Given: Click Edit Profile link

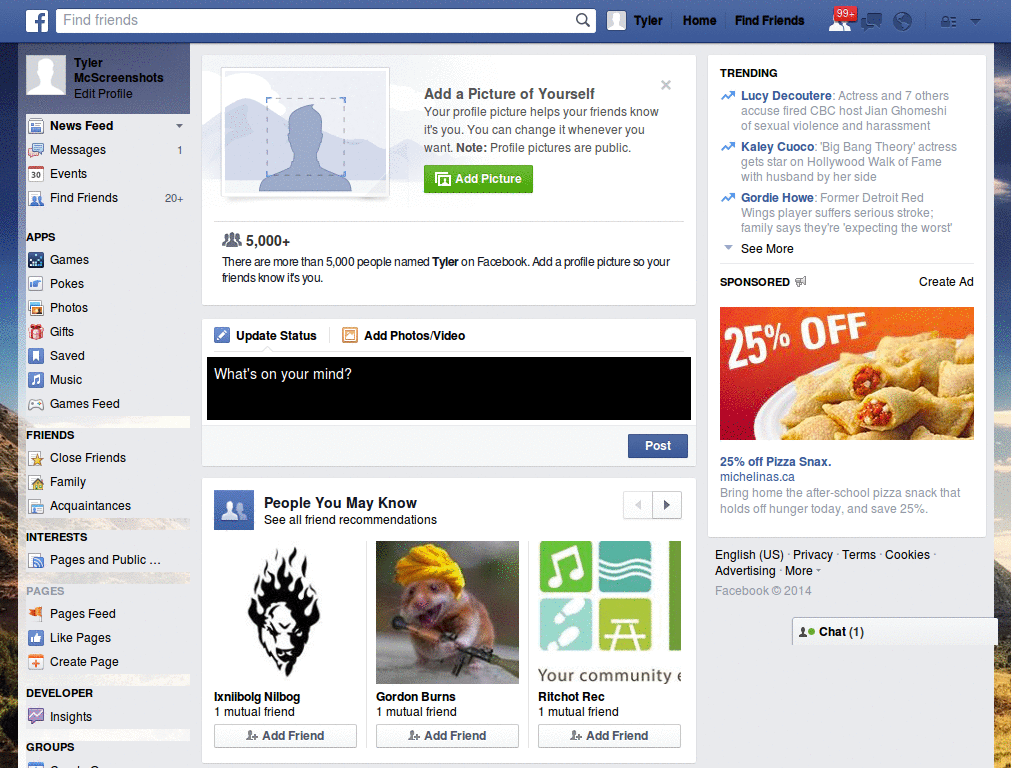Looking at the screenshot, I should (103, 94).
